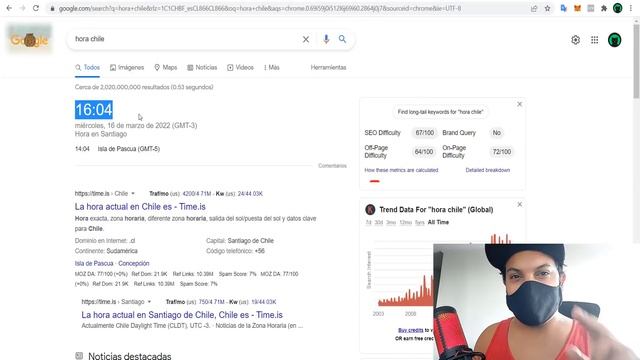The image size is (640, 360).
Task: Select the 3mo trend range
Action: coord(391,222)
